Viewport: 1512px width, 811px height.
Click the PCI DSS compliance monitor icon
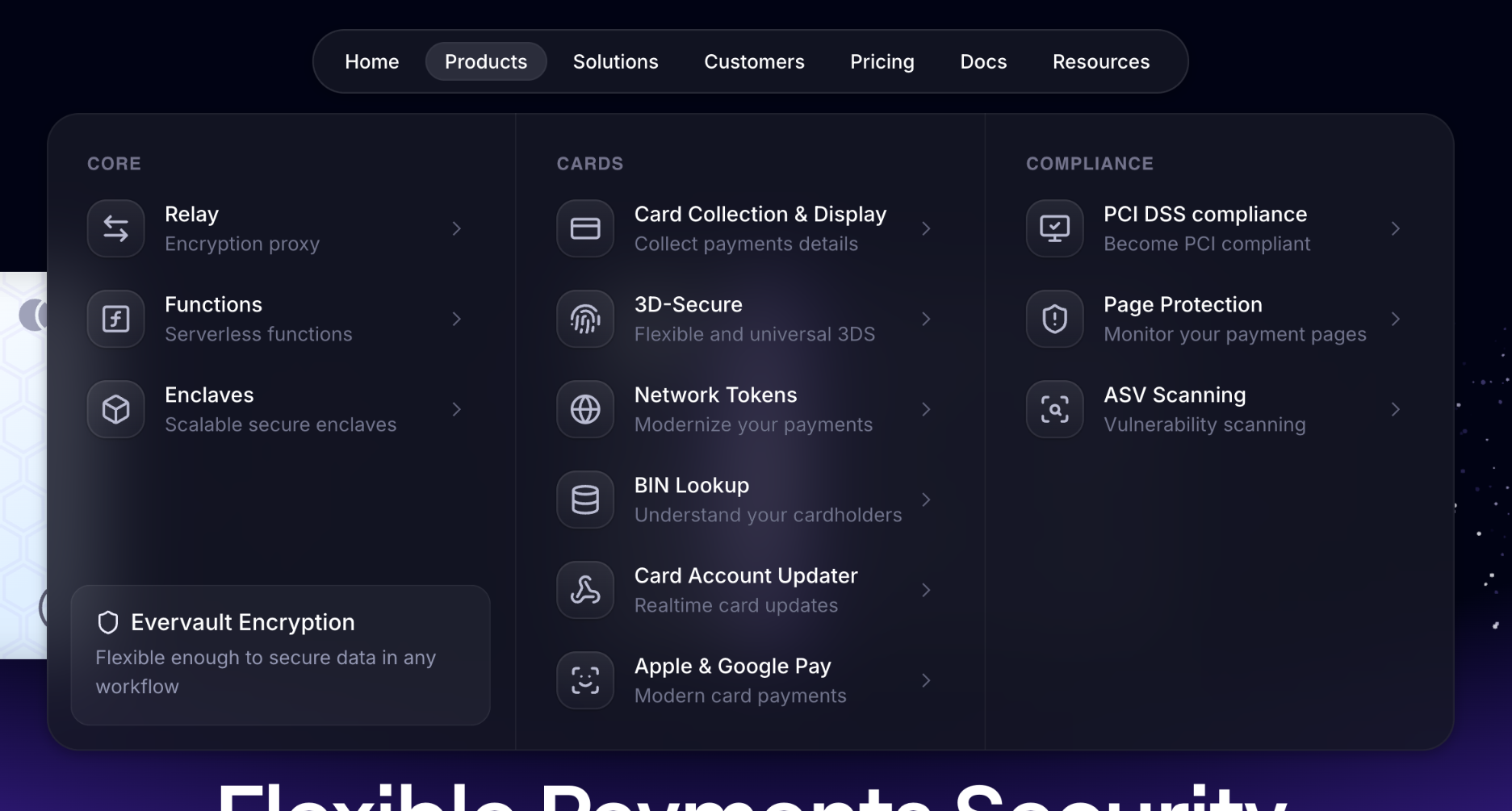(x=1054, y=228)
